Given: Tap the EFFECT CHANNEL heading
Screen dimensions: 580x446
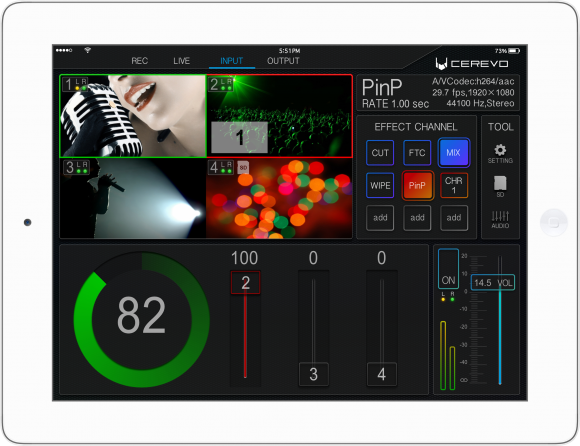Looking at the screenshot, I should 416,127.
